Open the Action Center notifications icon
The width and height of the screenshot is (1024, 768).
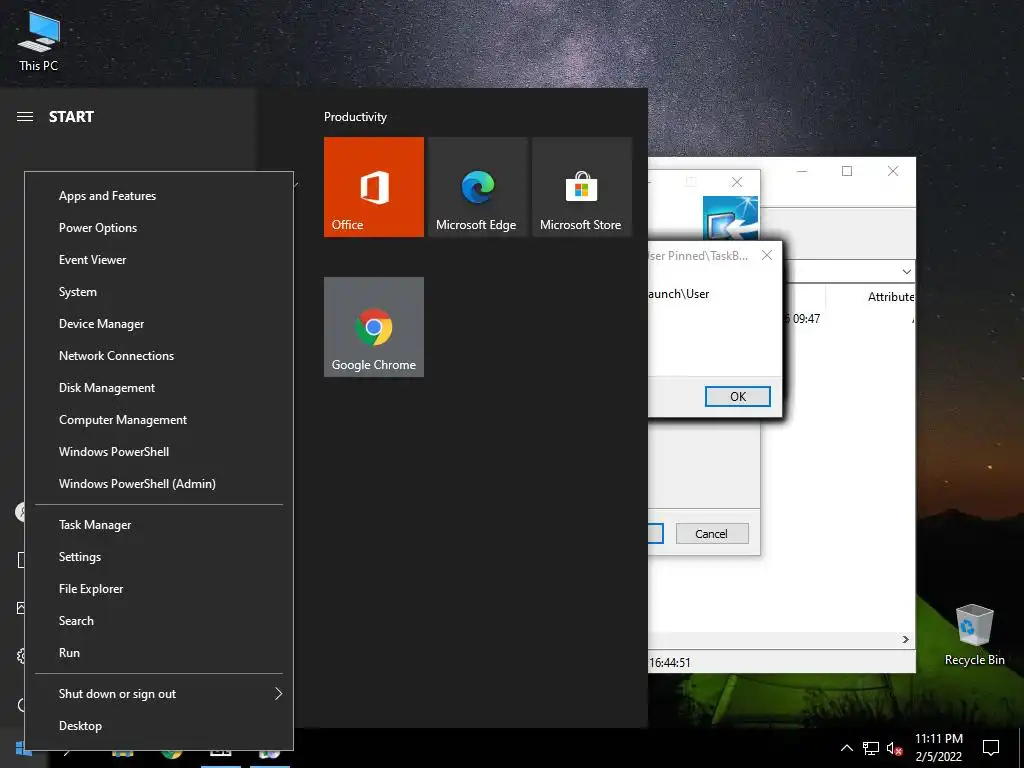coord(991,748)
